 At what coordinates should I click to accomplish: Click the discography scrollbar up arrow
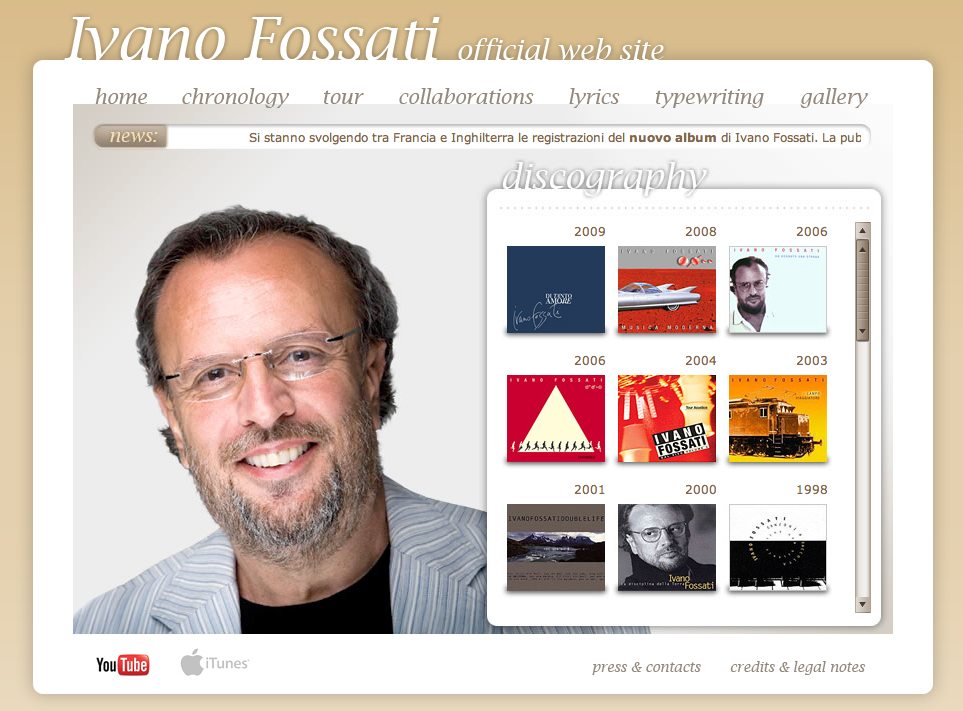862,231
